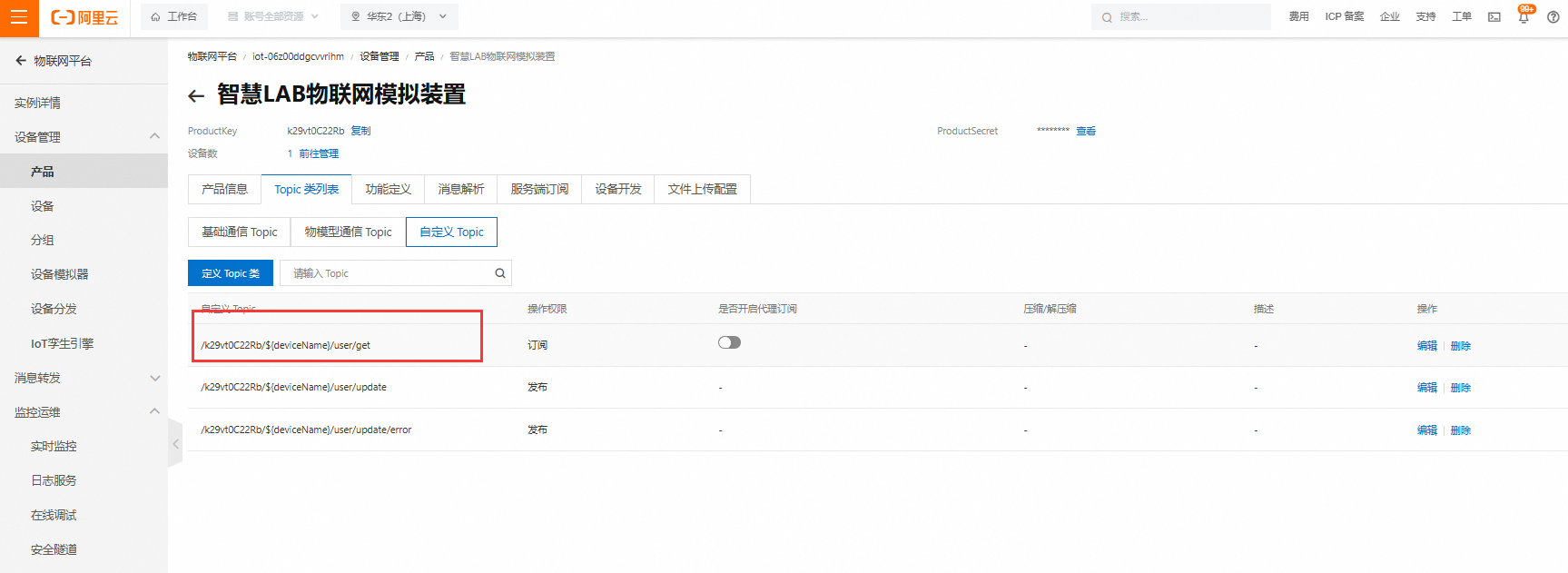The height and width of the screenshot is (573, 1568).
Task: Focus the 请输入 Topic search field
Action: click(386, 273)
